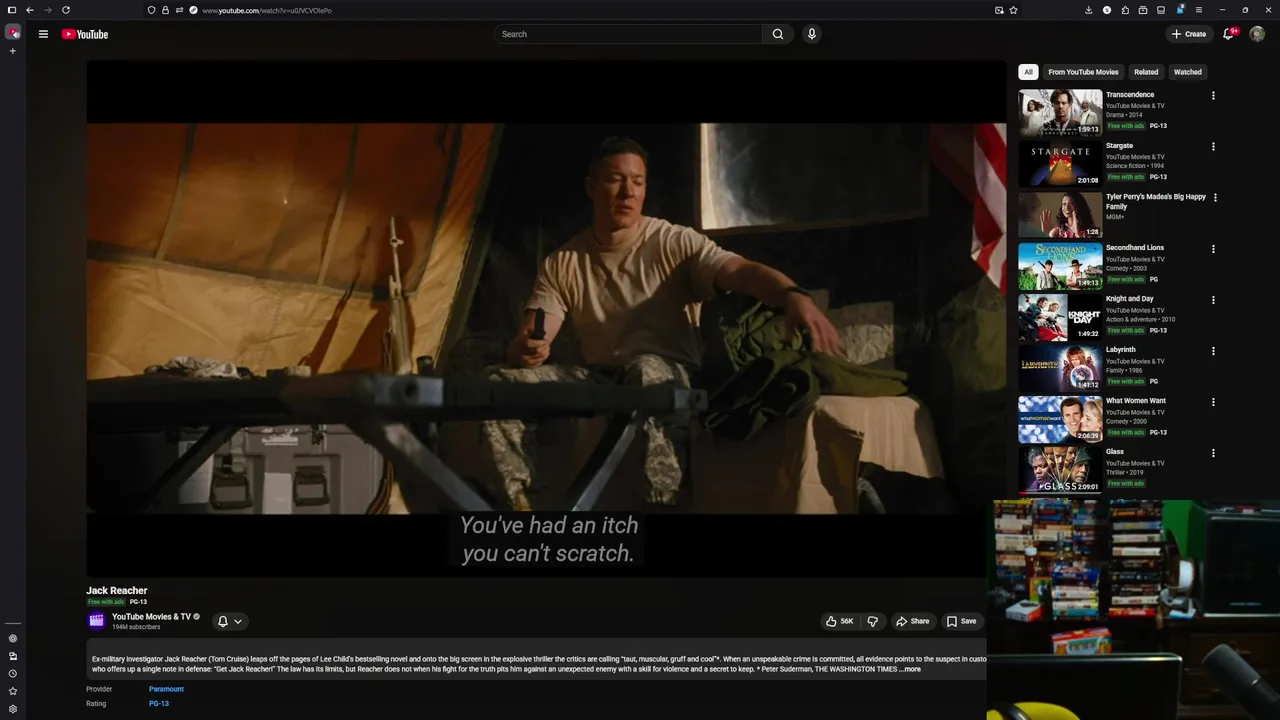The width and height of the screenshot is (1280, 720).
Task: Click the Tyler Perry's Madea title
Action: [1156, 202]
